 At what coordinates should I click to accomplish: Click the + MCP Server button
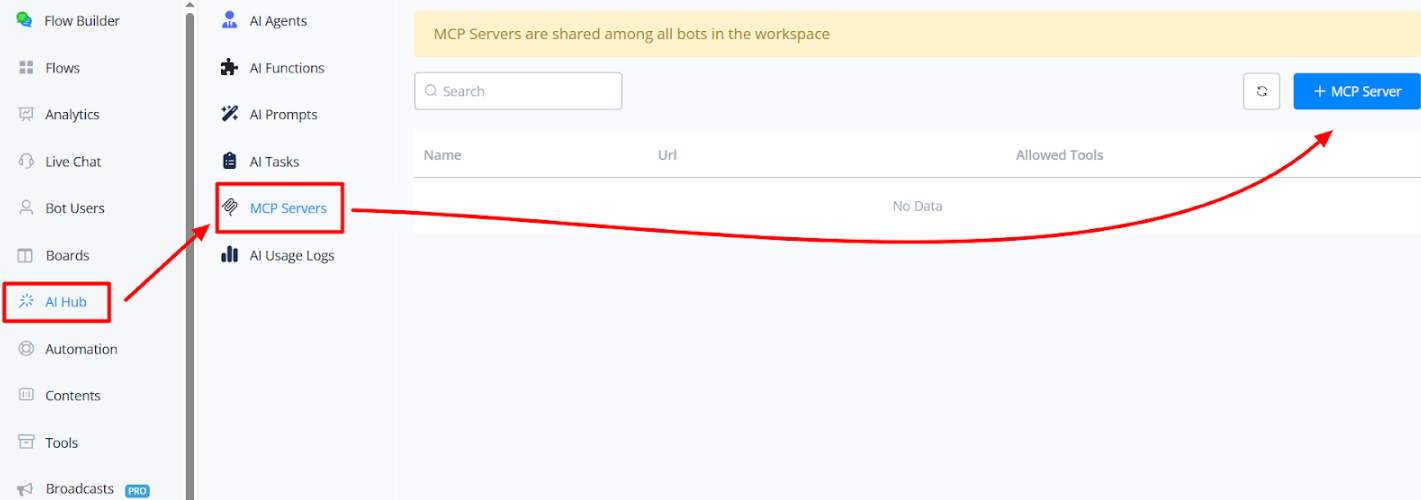tap(1356, 91)
